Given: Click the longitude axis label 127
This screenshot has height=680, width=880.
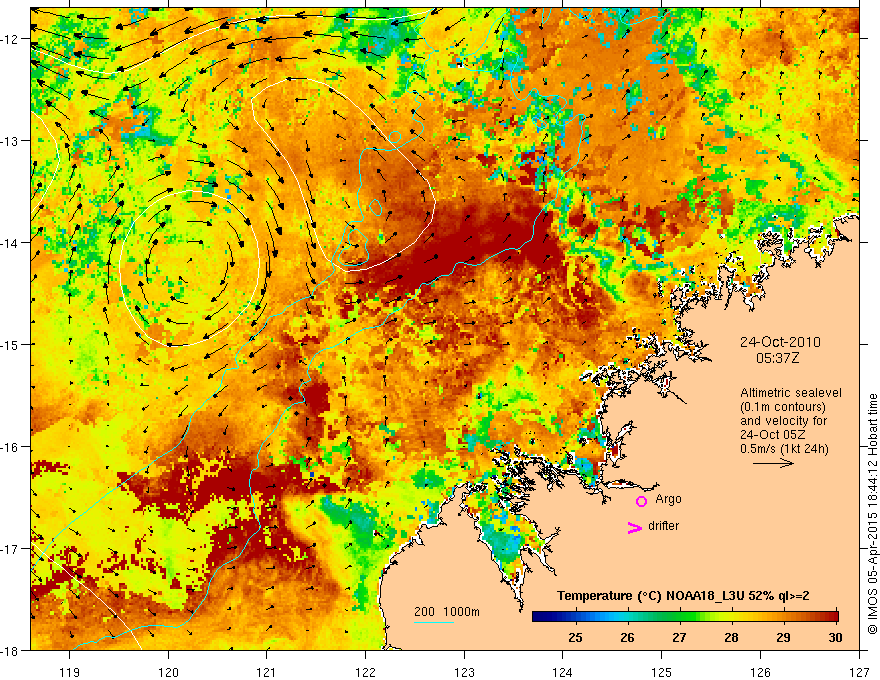Looking at the screenshot, I should click(x=859, y=672).
